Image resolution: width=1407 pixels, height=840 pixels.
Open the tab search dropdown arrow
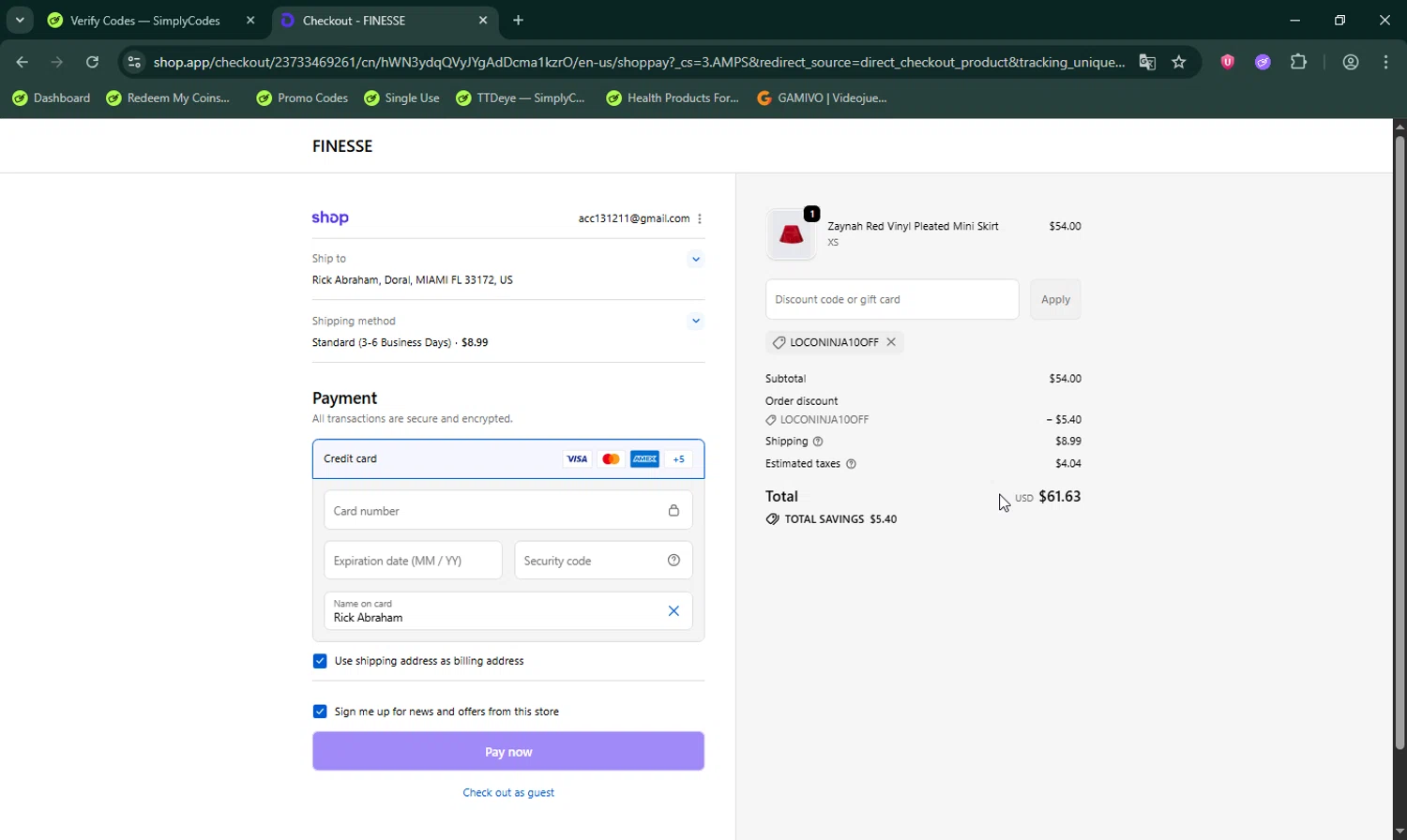tap(20, 20)
